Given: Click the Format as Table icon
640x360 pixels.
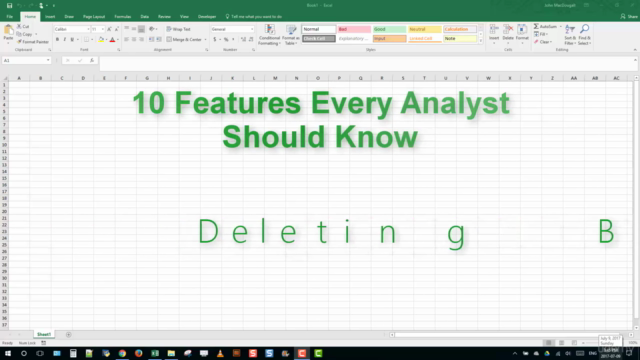Looking at the screenshot, I should pos(291,29).
